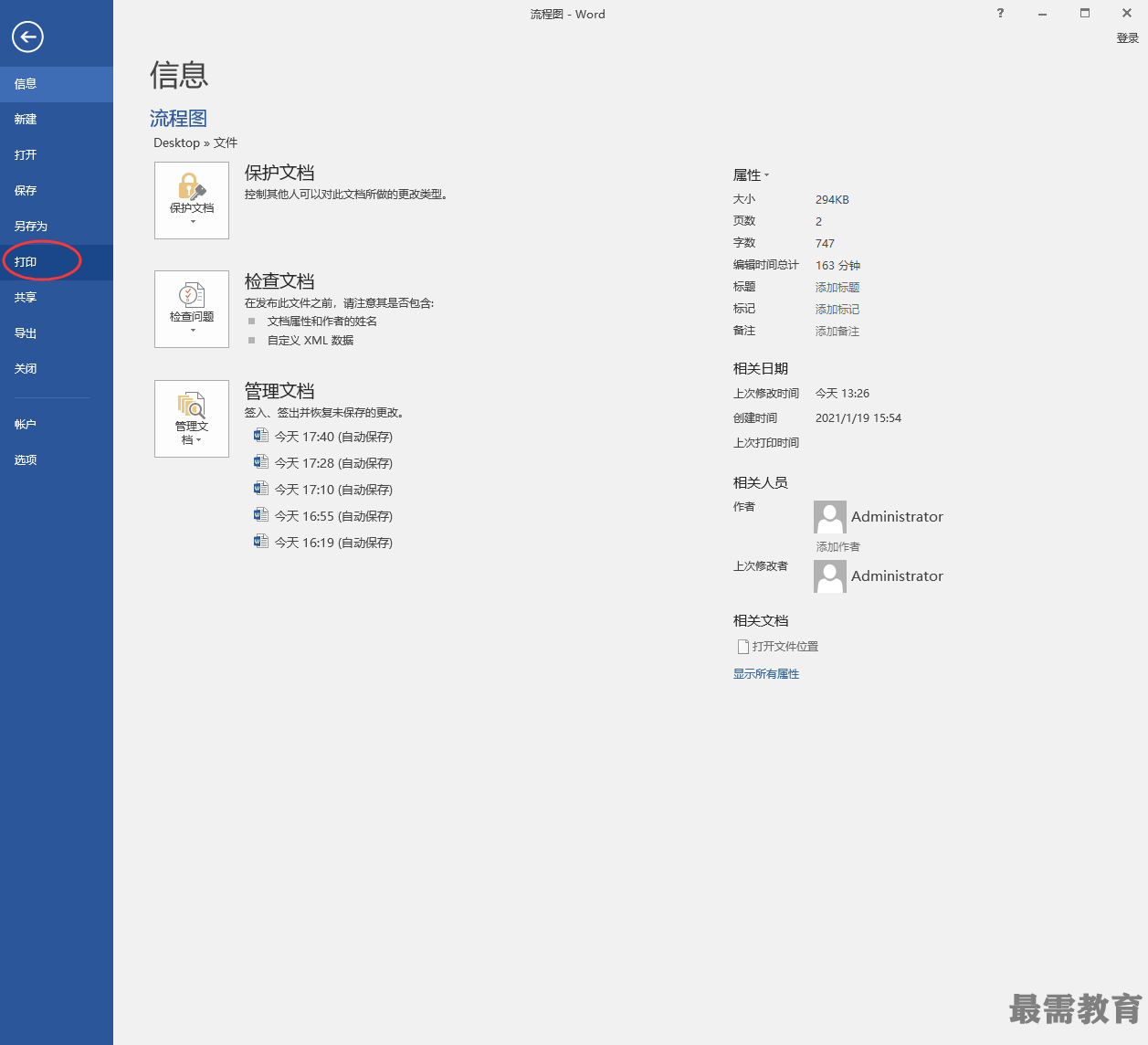Select 关闭 in the sidebar
The height and width of the screenshot is (1045, 1148).
(57, 369)
